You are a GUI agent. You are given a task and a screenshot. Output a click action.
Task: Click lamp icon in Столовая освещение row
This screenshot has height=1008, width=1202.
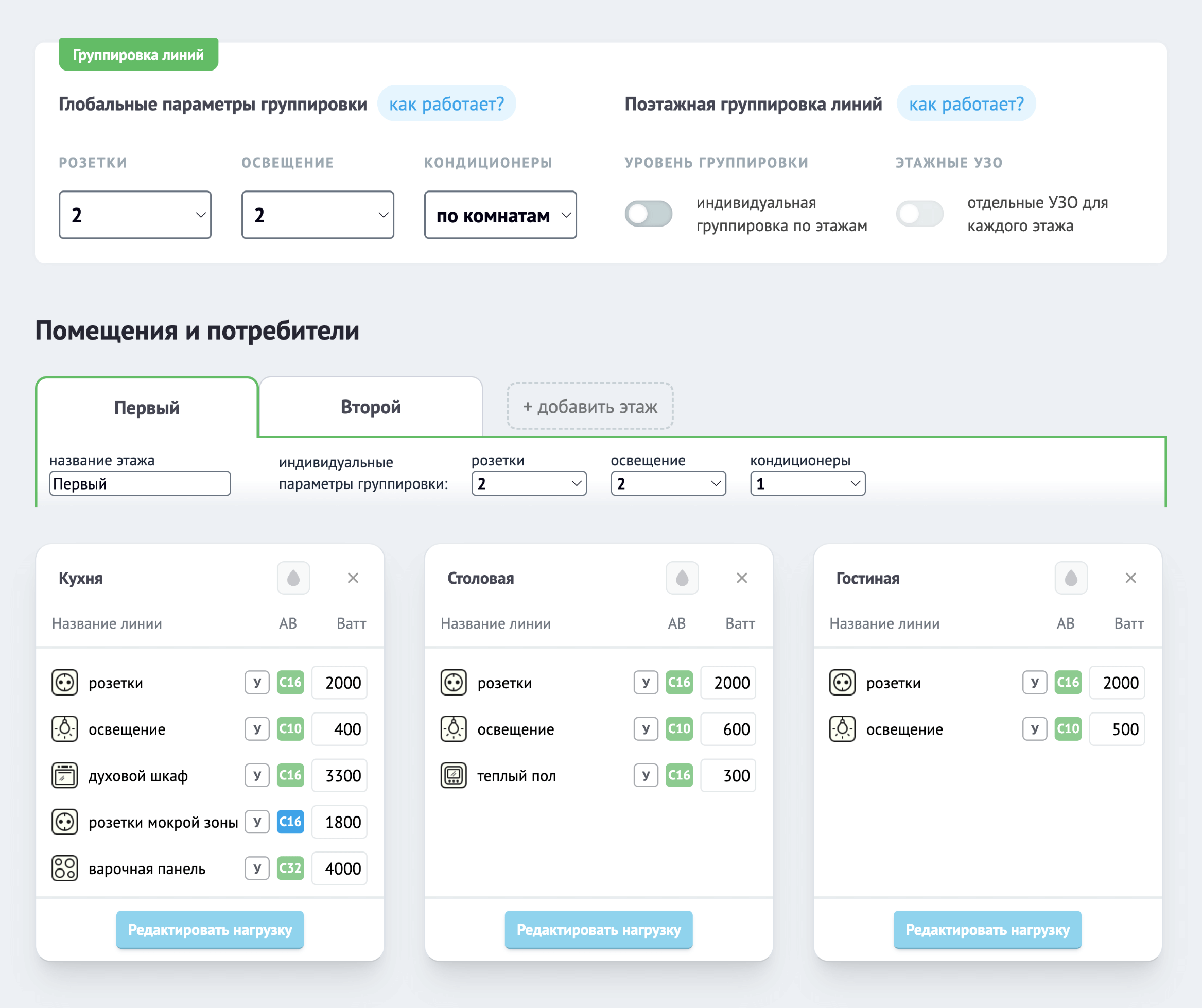coord(454,728)
